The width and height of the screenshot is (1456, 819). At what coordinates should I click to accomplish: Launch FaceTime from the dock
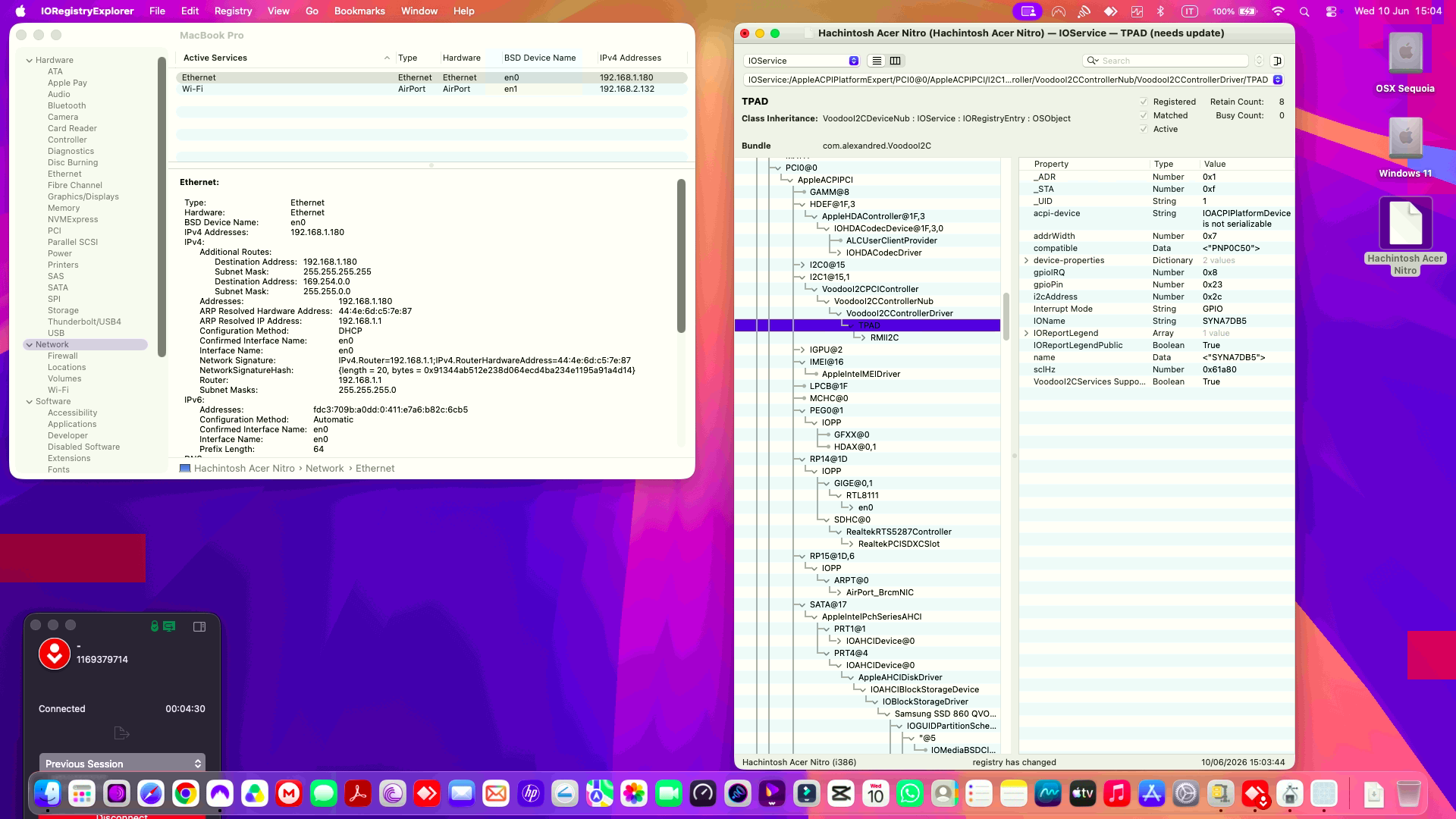click(669, 793)
